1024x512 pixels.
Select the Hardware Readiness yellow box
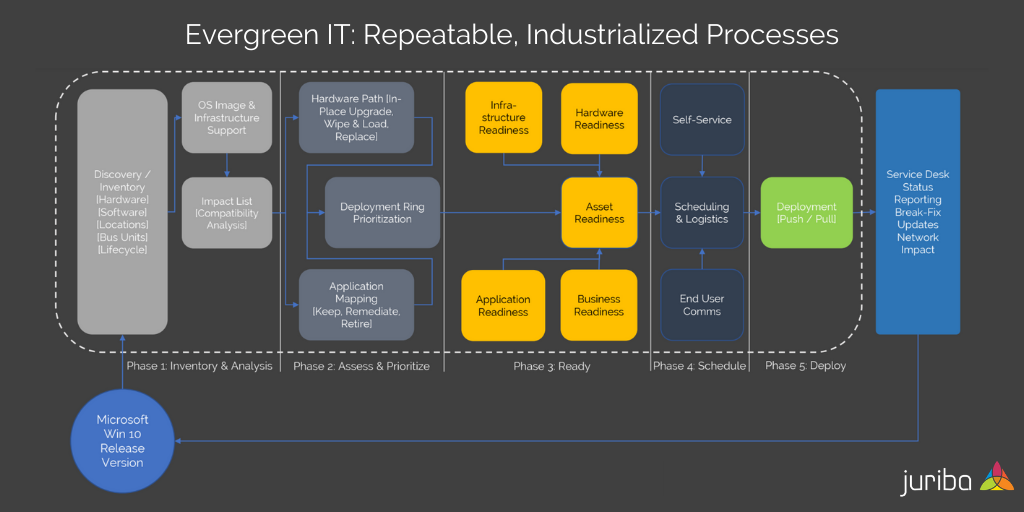pyautogui.click(x=599, y=118)
